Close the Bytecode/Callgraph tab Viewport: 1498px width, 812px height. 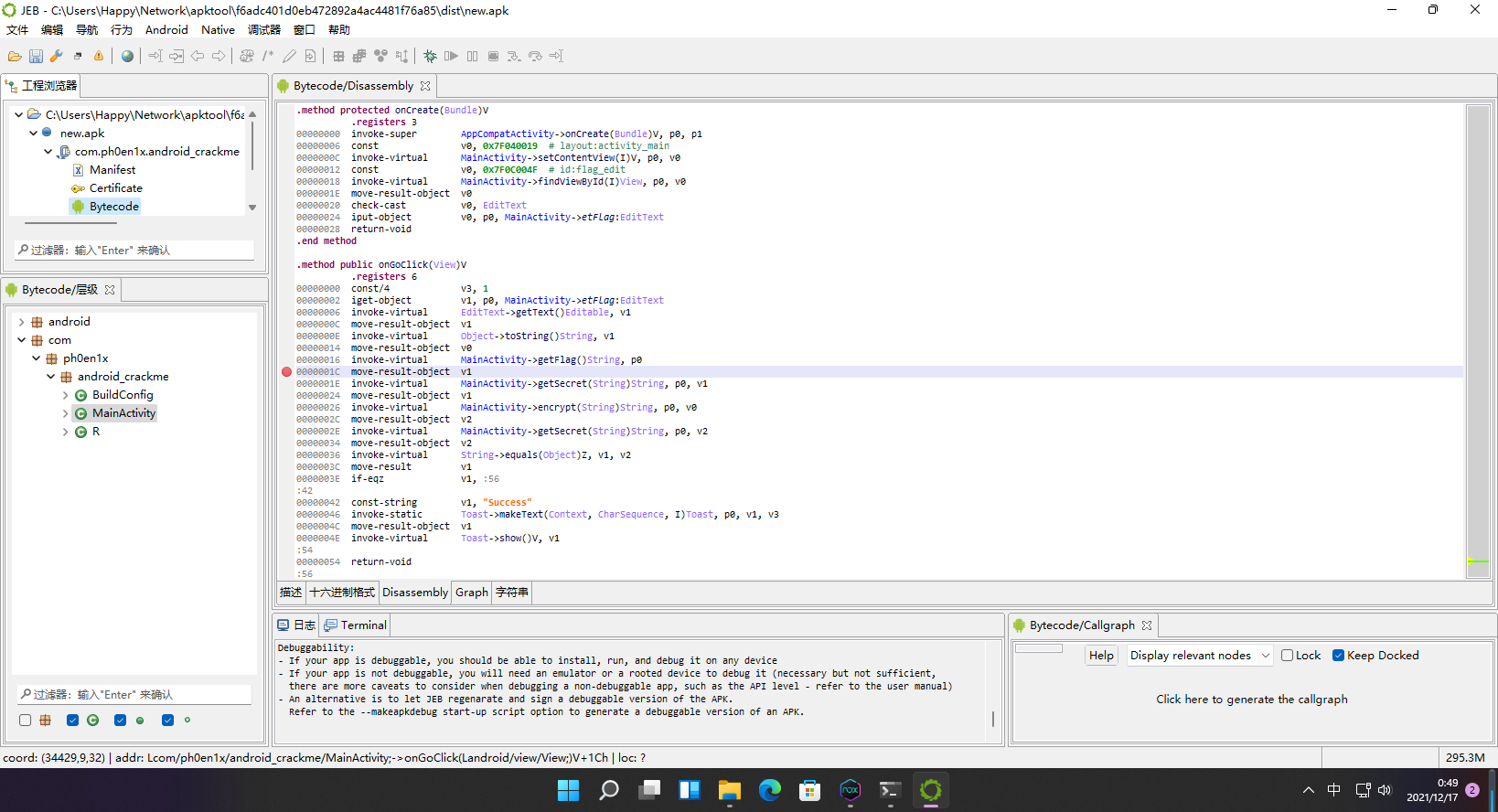[x=1146, y=625]
